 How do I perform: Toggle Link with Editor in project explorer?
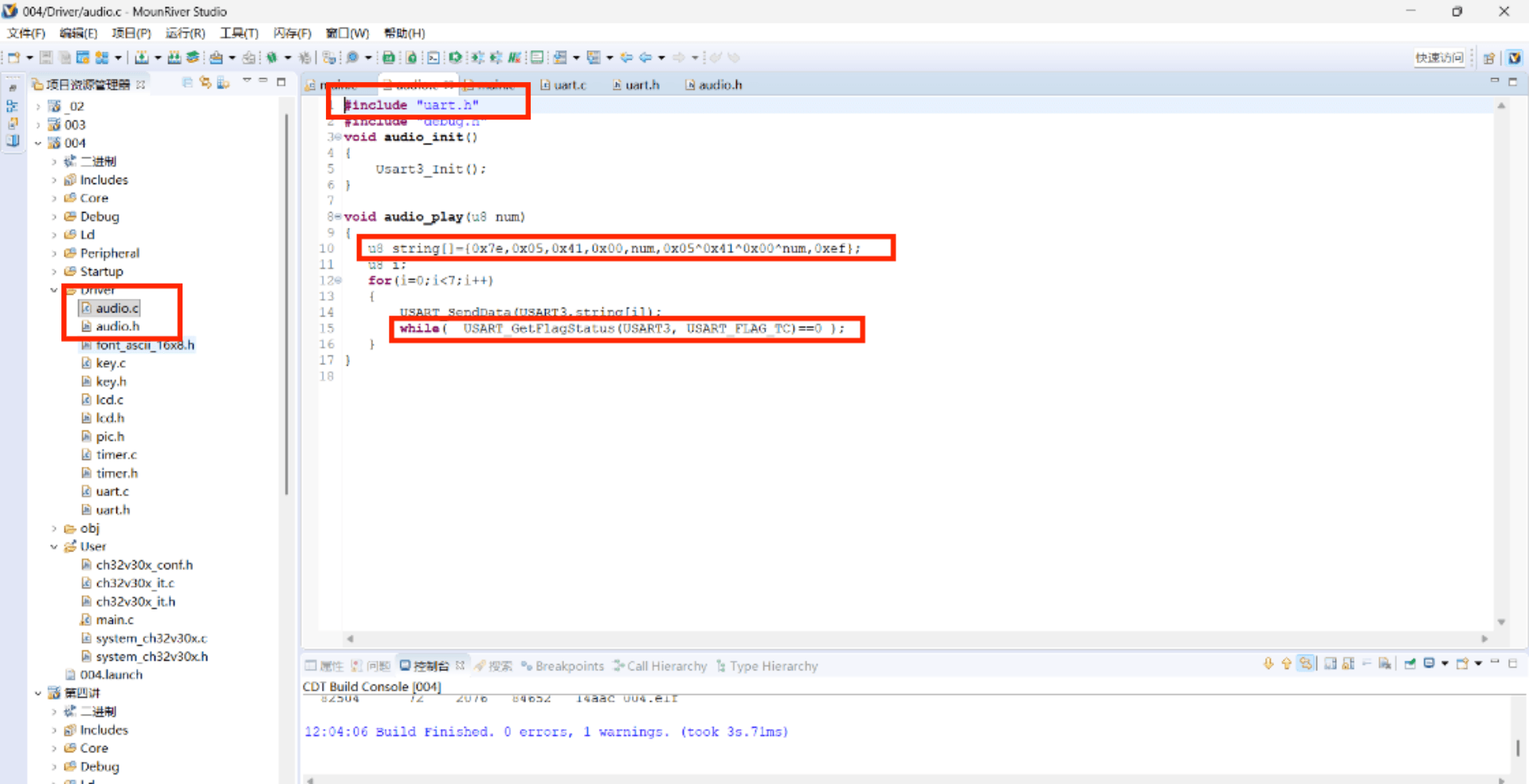coord(206,83)
